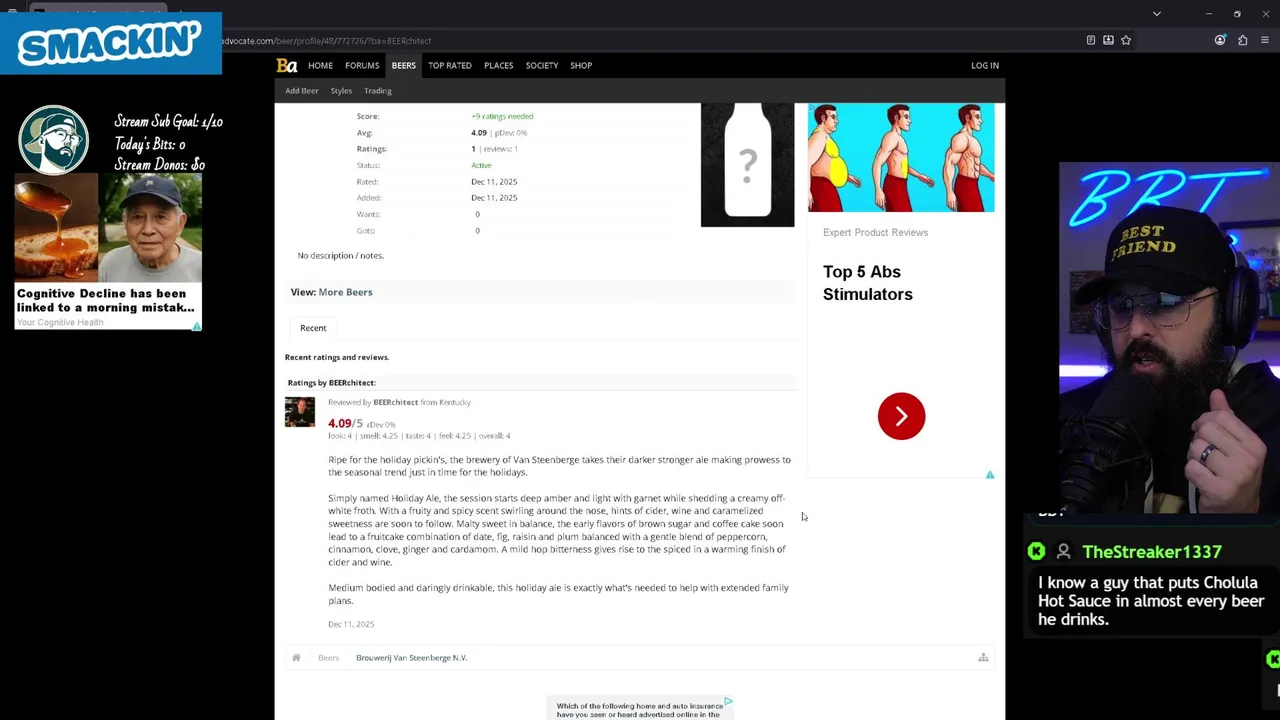The width and height of the screenshot is (1280, 720).
Task: Click the Expert Product Reviews ad label
Action: pyautogui.click(x=875, y=233)
